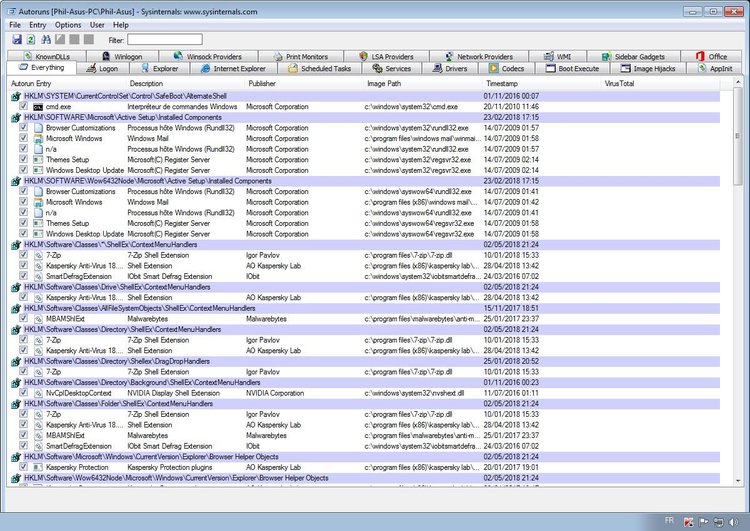This screenshot has width=750, height=531.
Task: Uncheck the 7-Zip entry under DragDropHandlers
Action: click(x=23, y=371)
